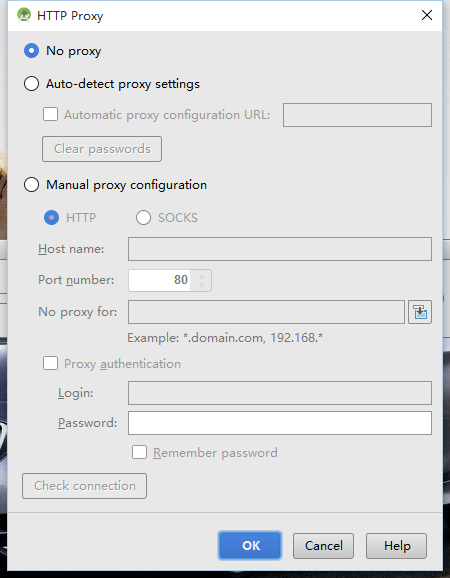Confirm with the OK button
This screenshot has width=450, height=578.
pos(250,546)
